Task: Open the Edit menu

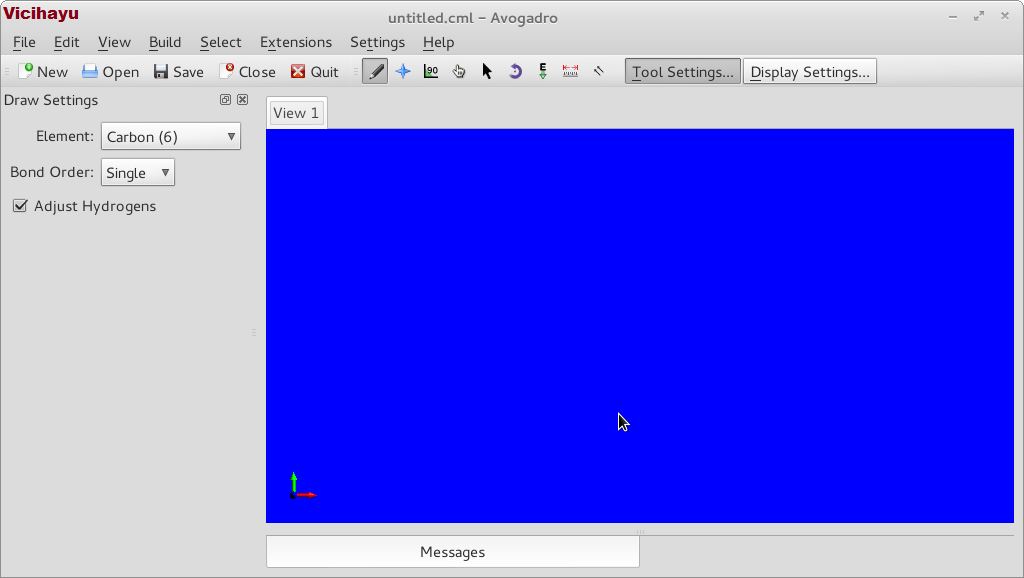Action: click(67, 42)
